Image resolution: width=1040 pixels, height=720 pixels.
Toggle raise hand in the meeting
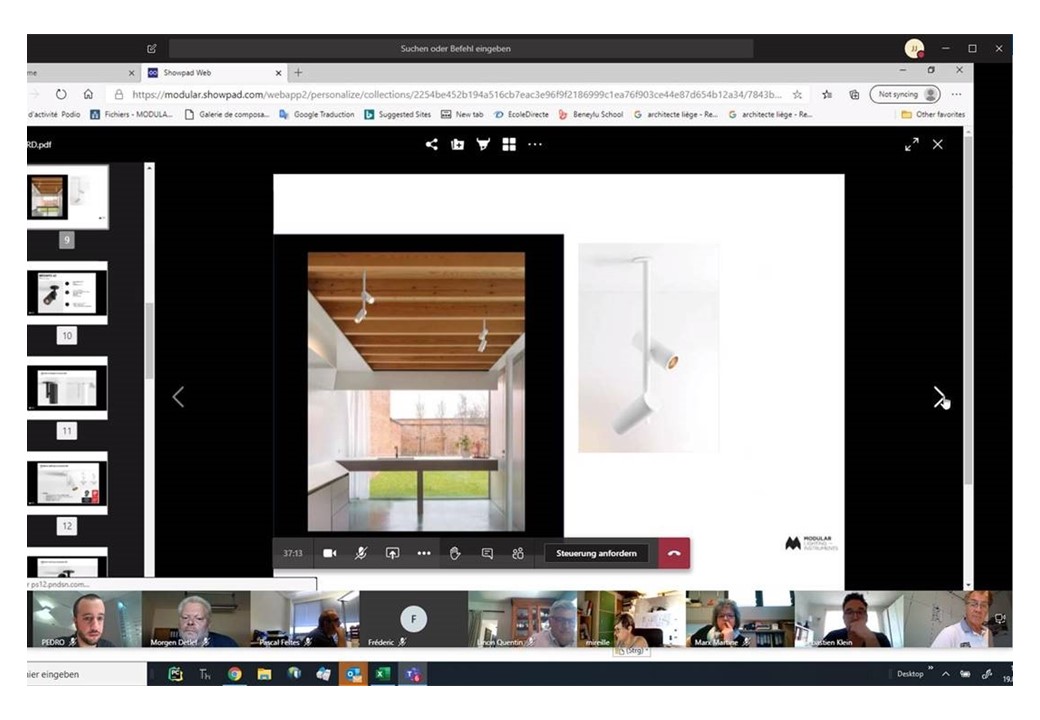(455, 553)
